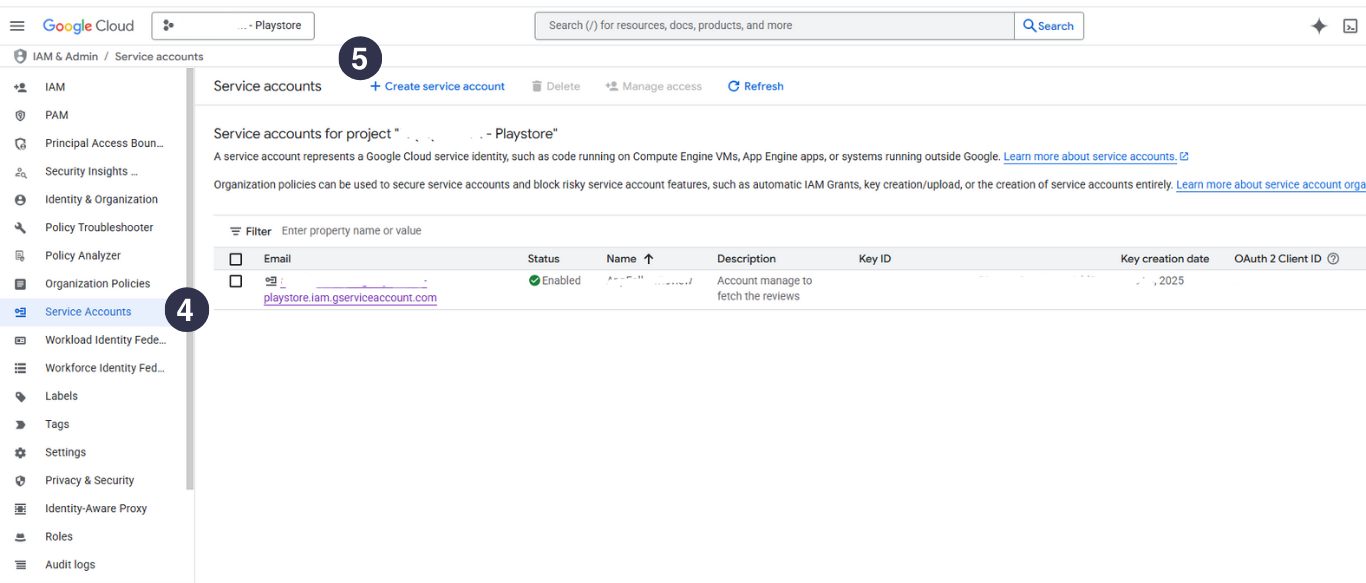Open the navigation hamburger menu
This screenshot has height=583, width=1366.
(x=17, y=25)
